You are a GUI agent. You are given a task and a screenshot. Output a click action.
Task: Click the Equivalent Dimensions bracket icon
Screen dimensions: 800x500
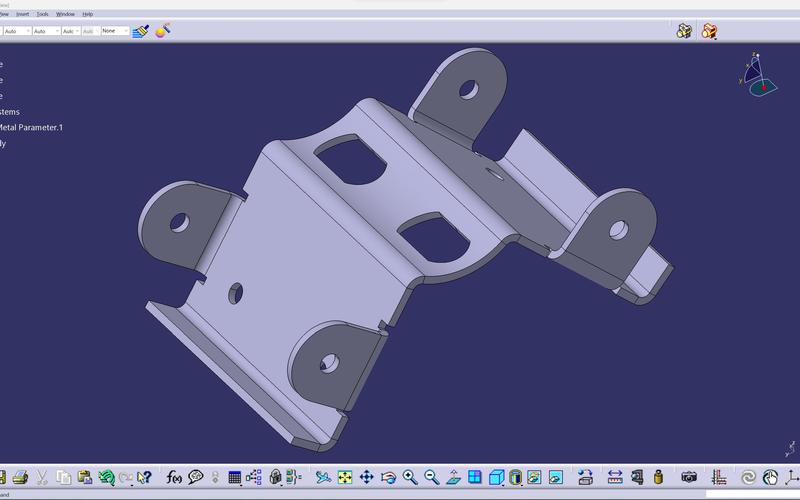293,478
